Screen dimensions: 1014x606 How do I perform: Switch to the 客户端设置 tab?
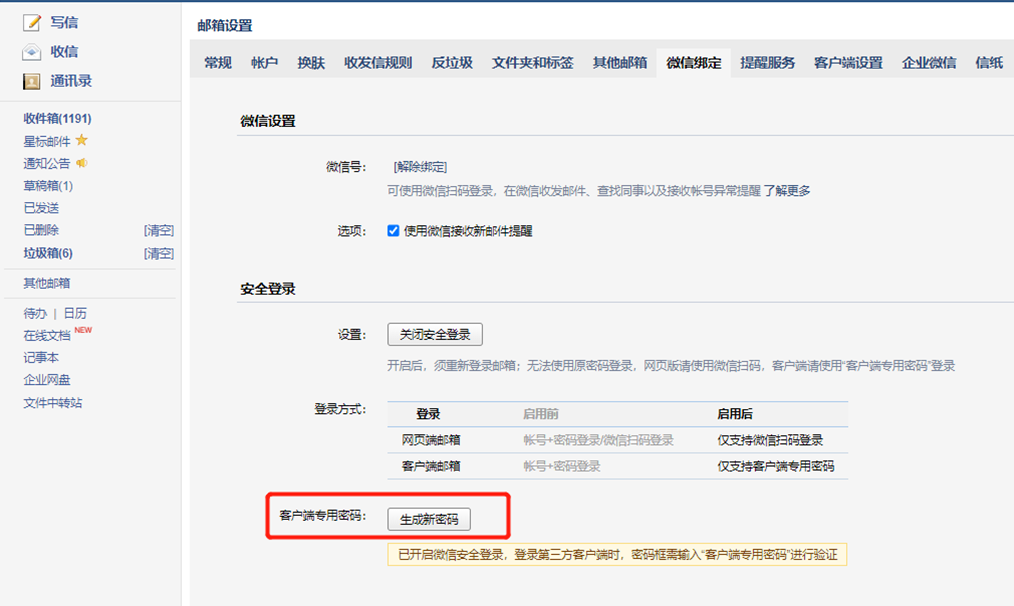tap(848, 63)
